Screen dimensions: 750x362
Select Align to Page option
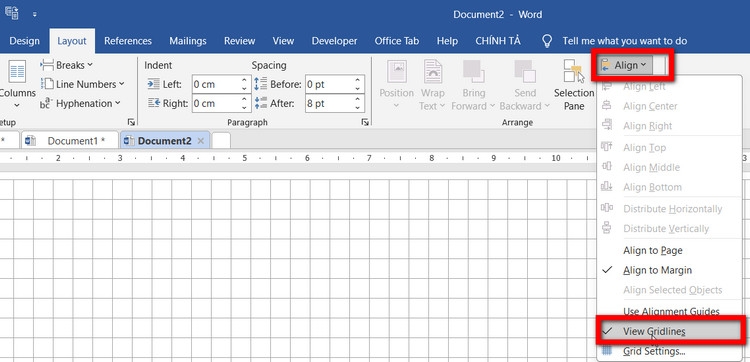pyautogui.click(x=670, y=250)
